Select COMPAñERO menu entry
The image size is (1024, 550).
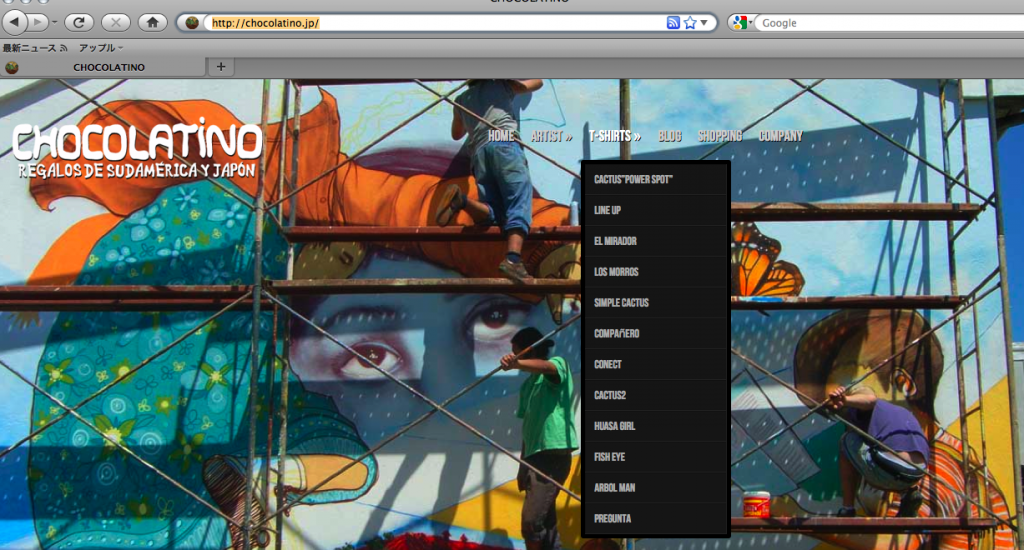(656, 333)
